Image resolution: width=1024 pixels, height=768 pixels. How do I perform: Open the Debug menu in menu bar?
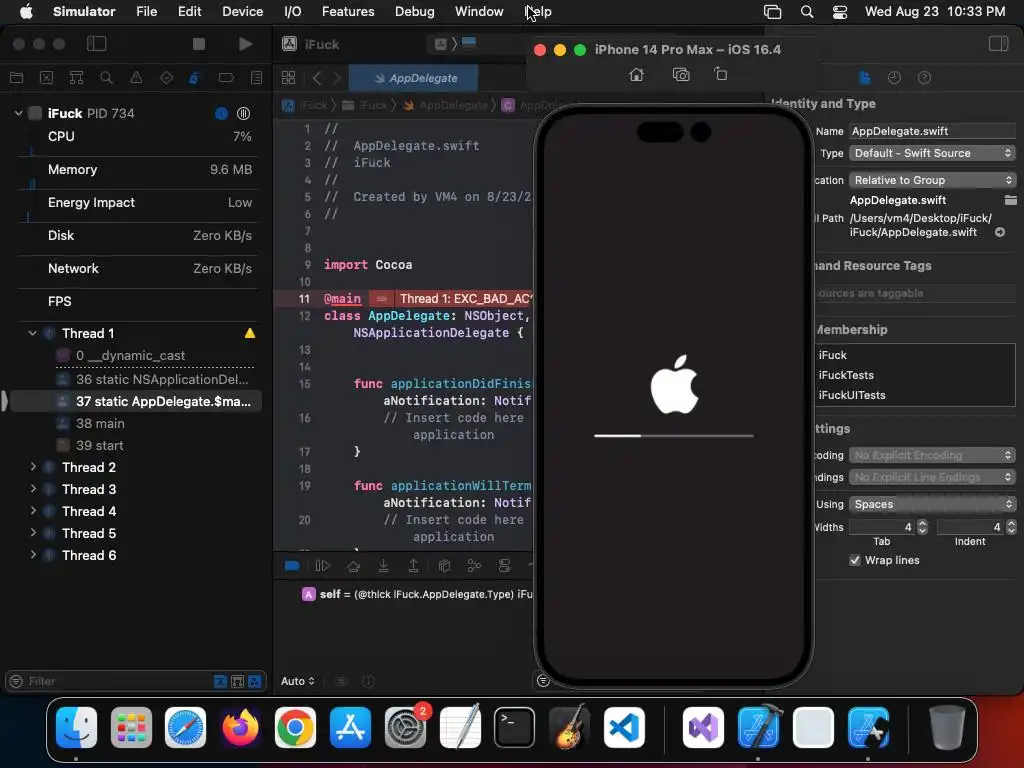pyautogui.click(x=415, y=11)
